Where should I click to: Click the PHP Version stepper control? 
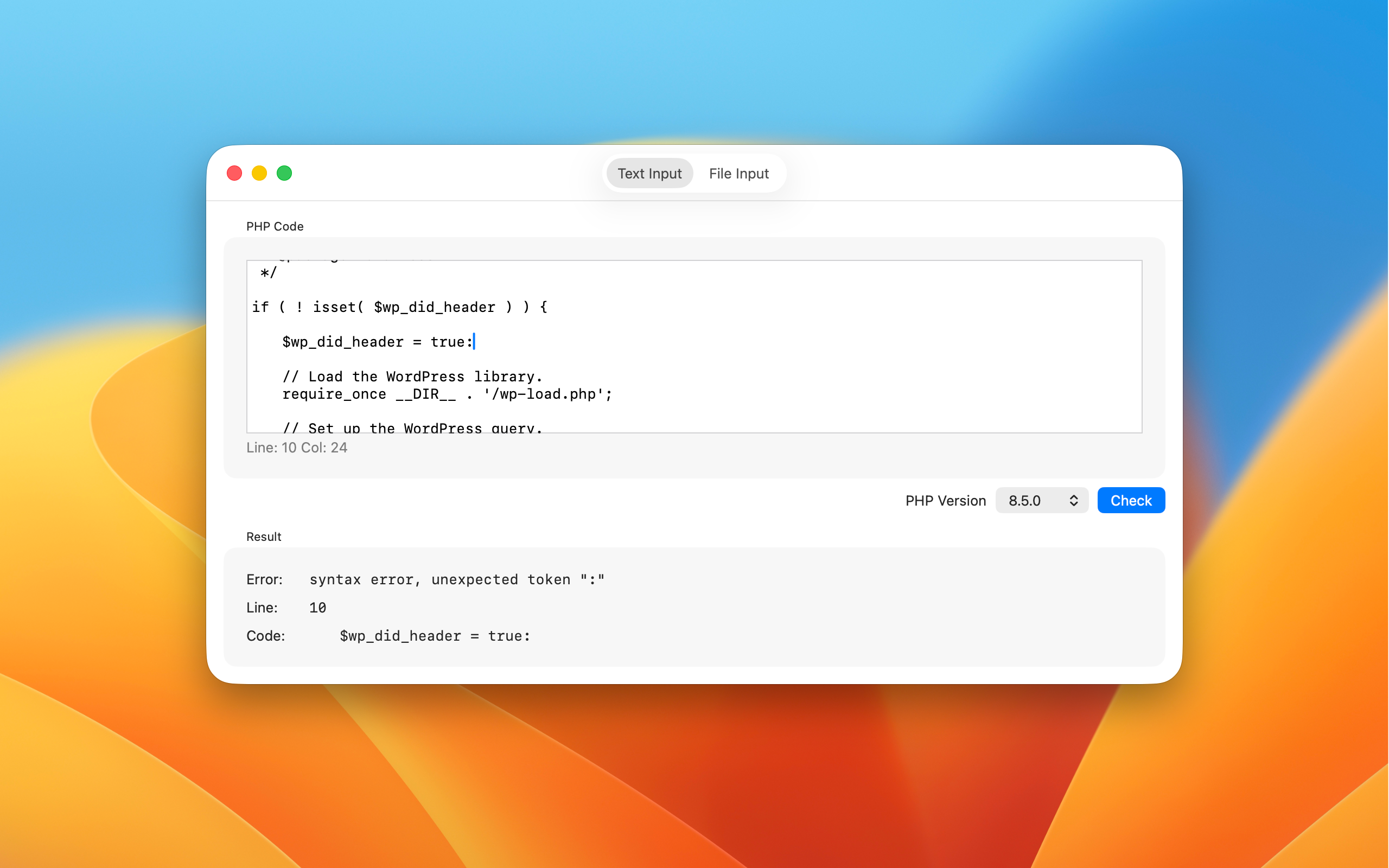click(1074, 500)
